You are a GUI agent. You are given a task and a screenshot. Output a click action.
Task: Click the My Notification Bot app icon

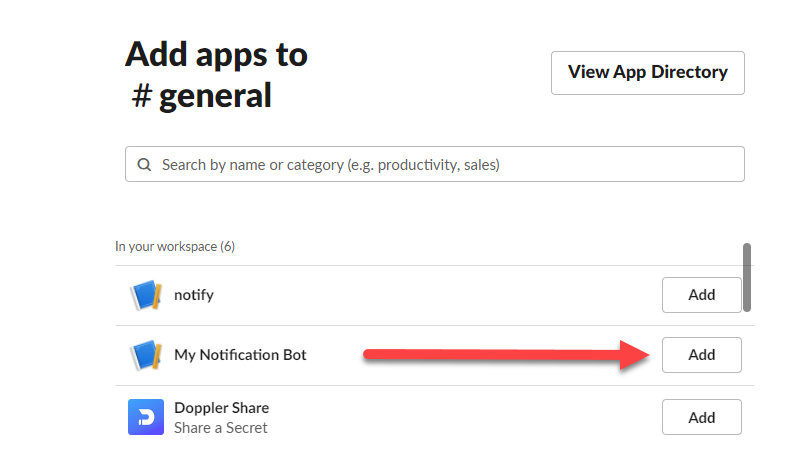tap(145, 355)
